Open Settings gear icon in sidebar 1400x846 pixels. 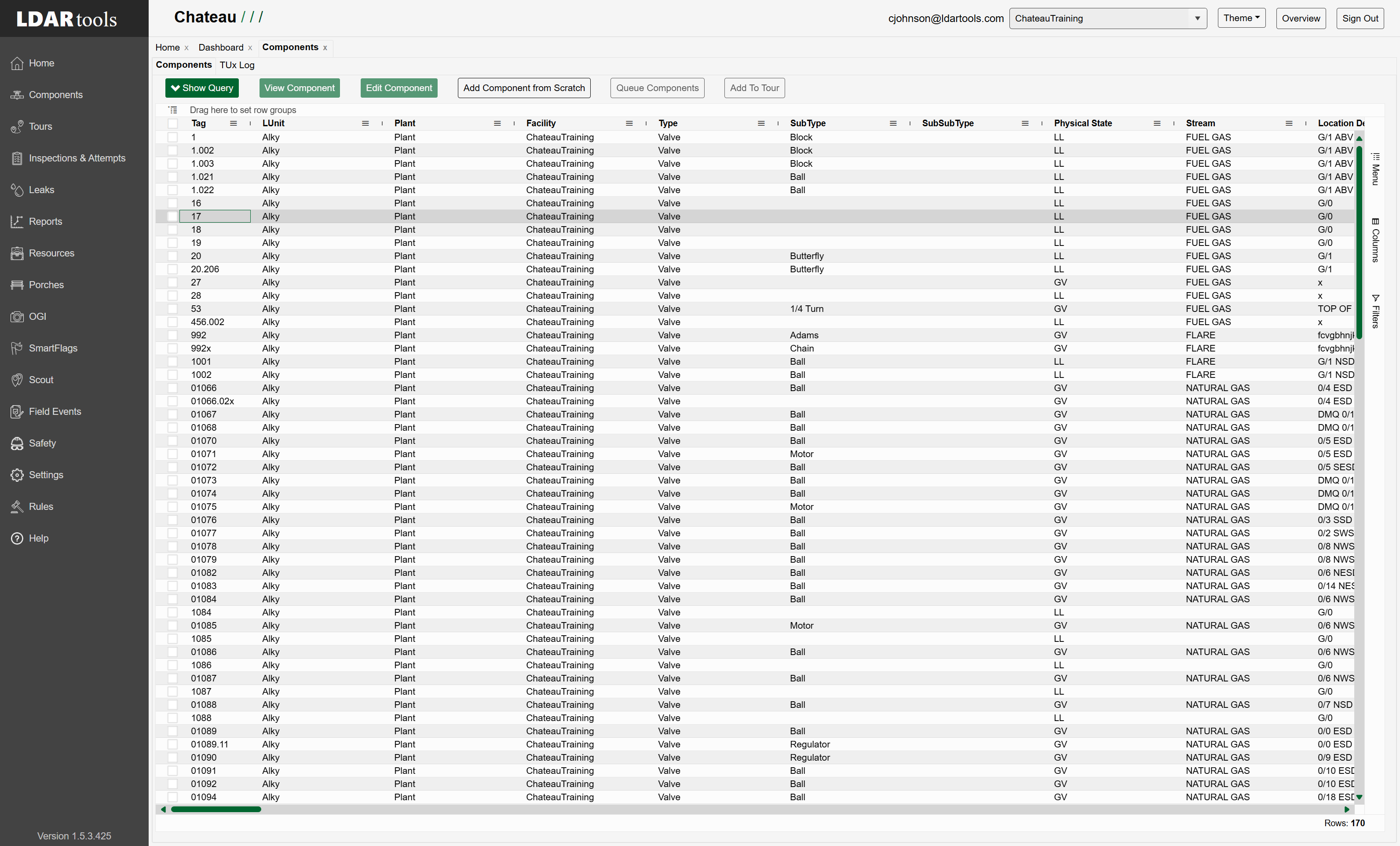pyautogui.click(x=17, y=475)
